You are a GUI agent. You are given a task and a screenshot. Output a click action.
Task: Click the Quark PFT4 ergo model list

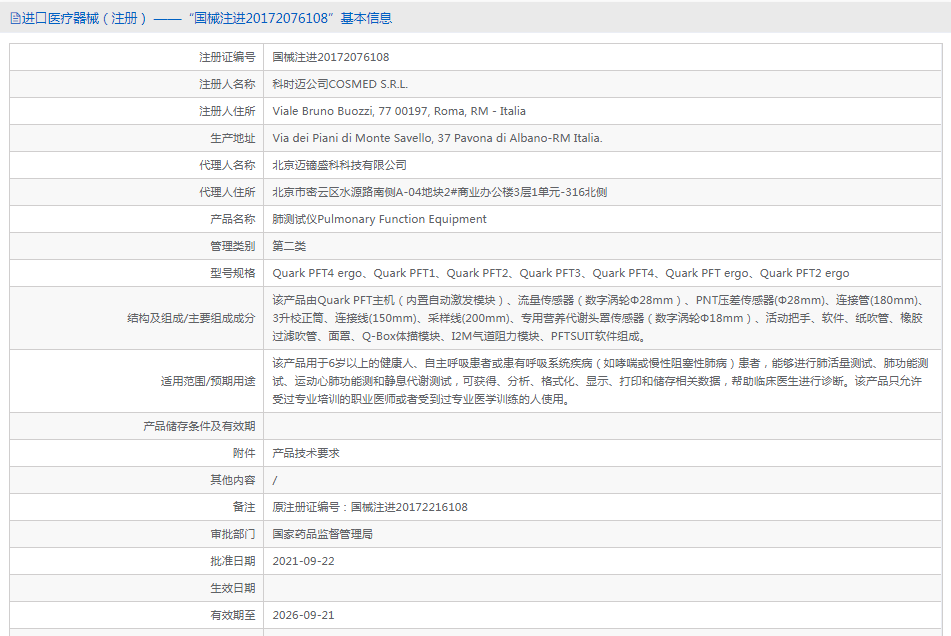[x=560, y=273]
